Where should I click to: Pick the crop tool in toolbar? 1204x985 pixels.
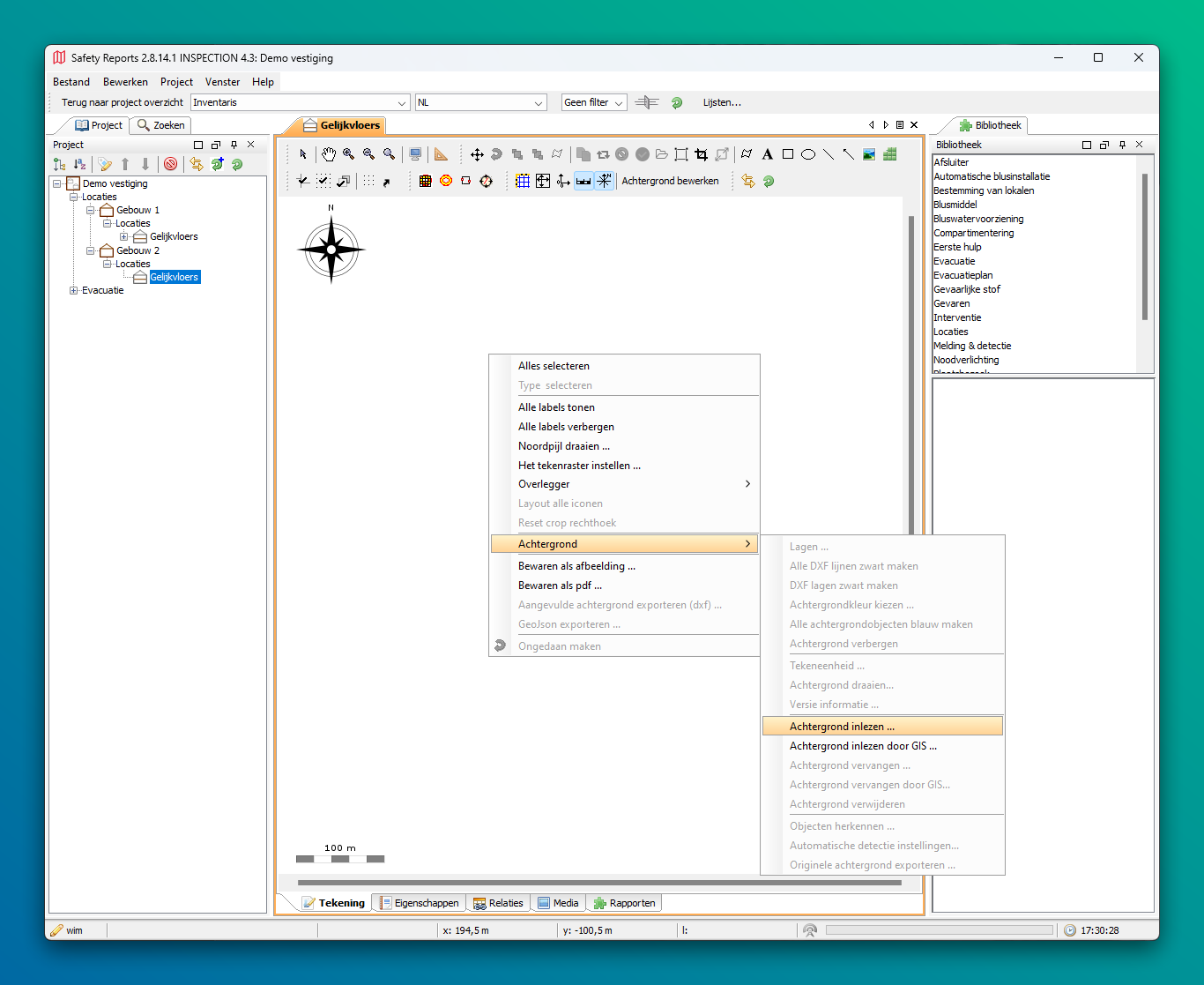[702, 154]
